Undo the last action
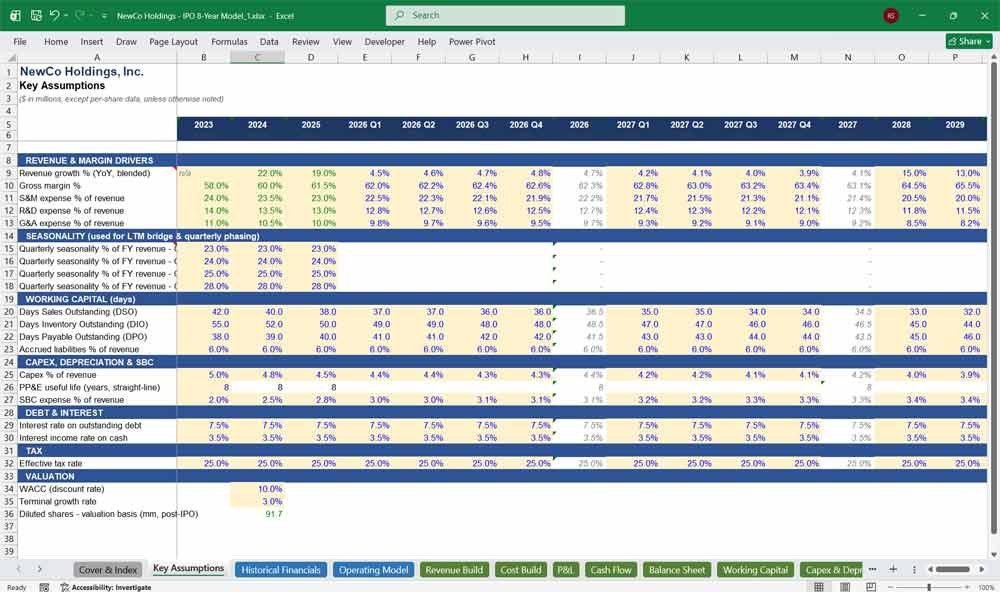 54,15
